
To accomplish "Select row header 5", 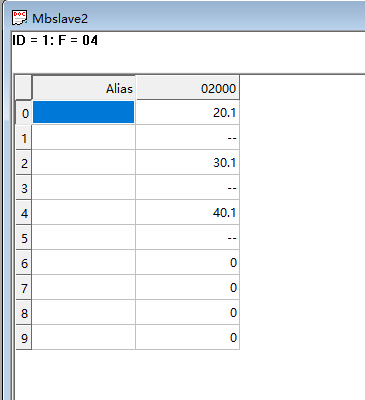I will pyautogui.click(x=24, y=238).
